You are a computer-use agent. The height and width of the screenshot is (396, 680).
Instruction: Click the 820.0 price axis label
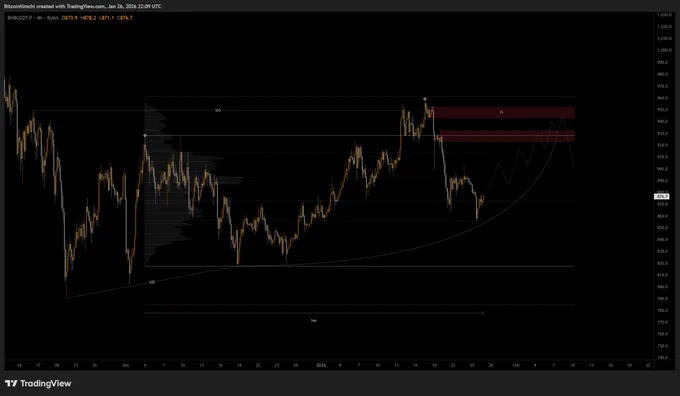tap(663, 263)
